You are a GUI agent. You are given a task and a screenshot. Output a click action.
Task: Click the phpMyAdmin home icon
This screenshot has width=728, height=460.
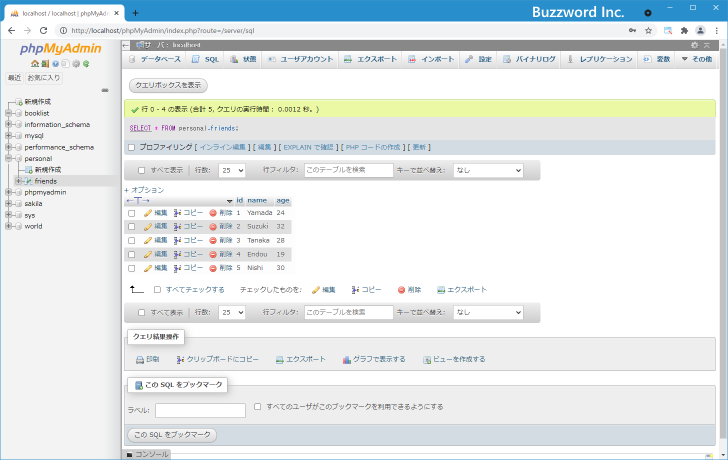[x=35, y=64]
